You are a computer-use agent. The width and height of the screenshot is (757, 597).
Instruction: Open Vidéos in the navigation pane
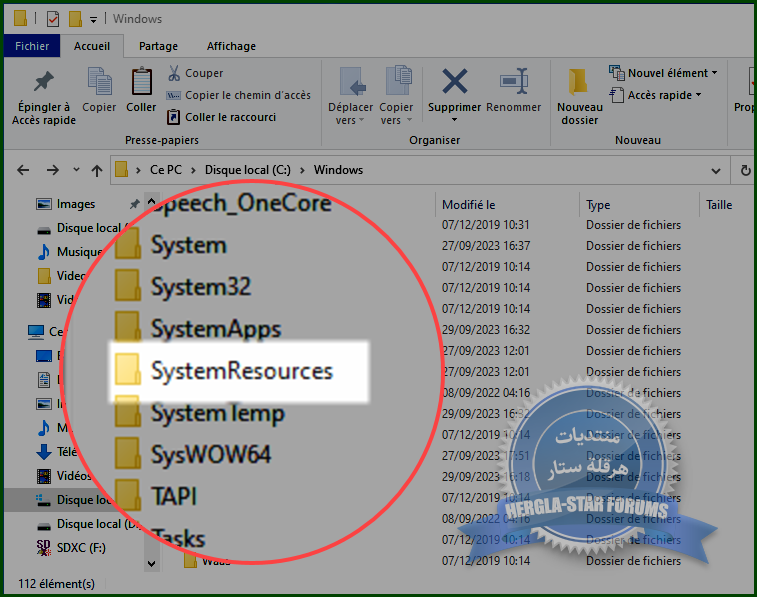click(x=64, y=476)
